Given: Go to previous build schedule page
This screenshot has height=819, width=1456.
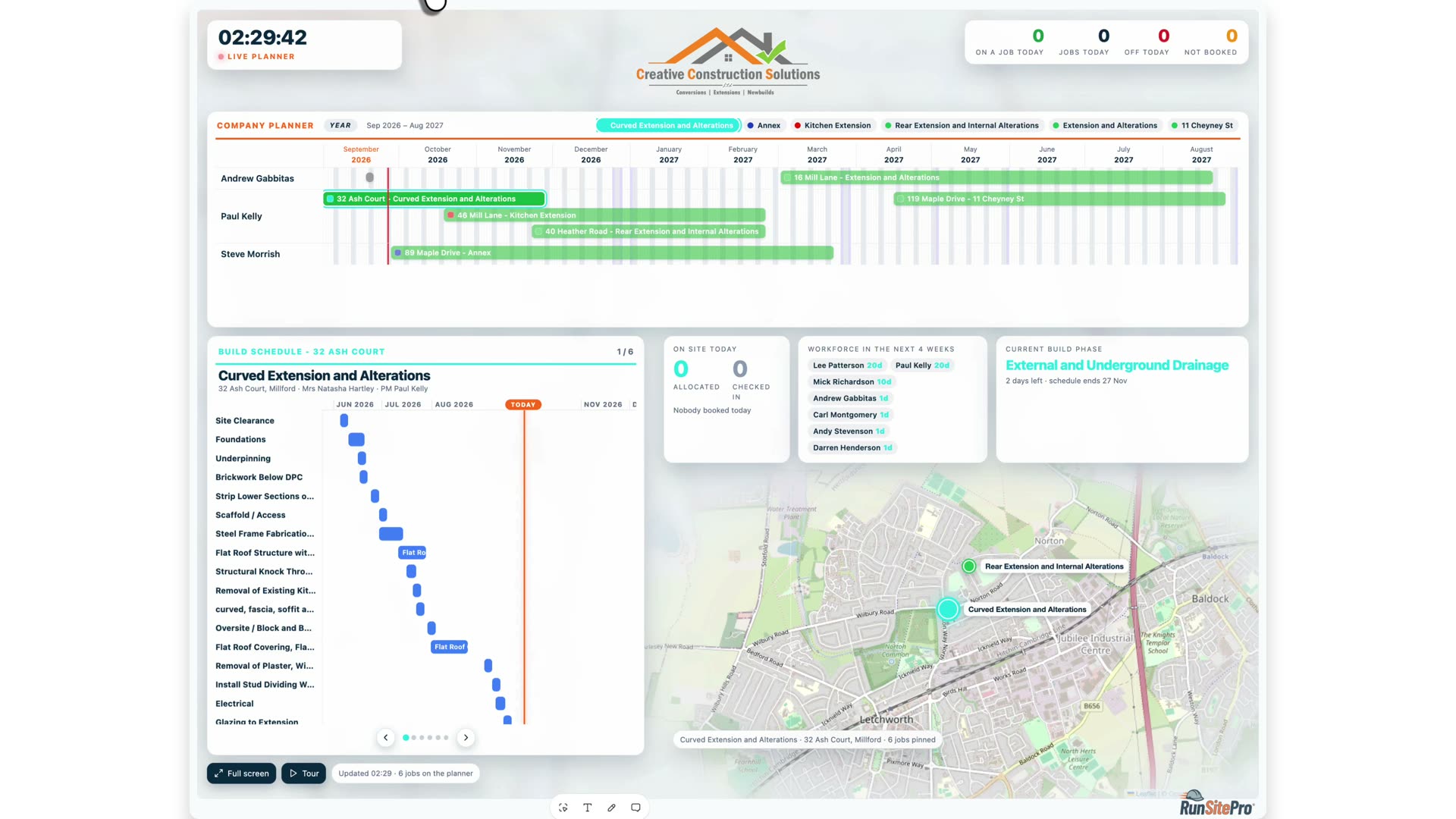Looking at the screenshot, I should 385,737.
